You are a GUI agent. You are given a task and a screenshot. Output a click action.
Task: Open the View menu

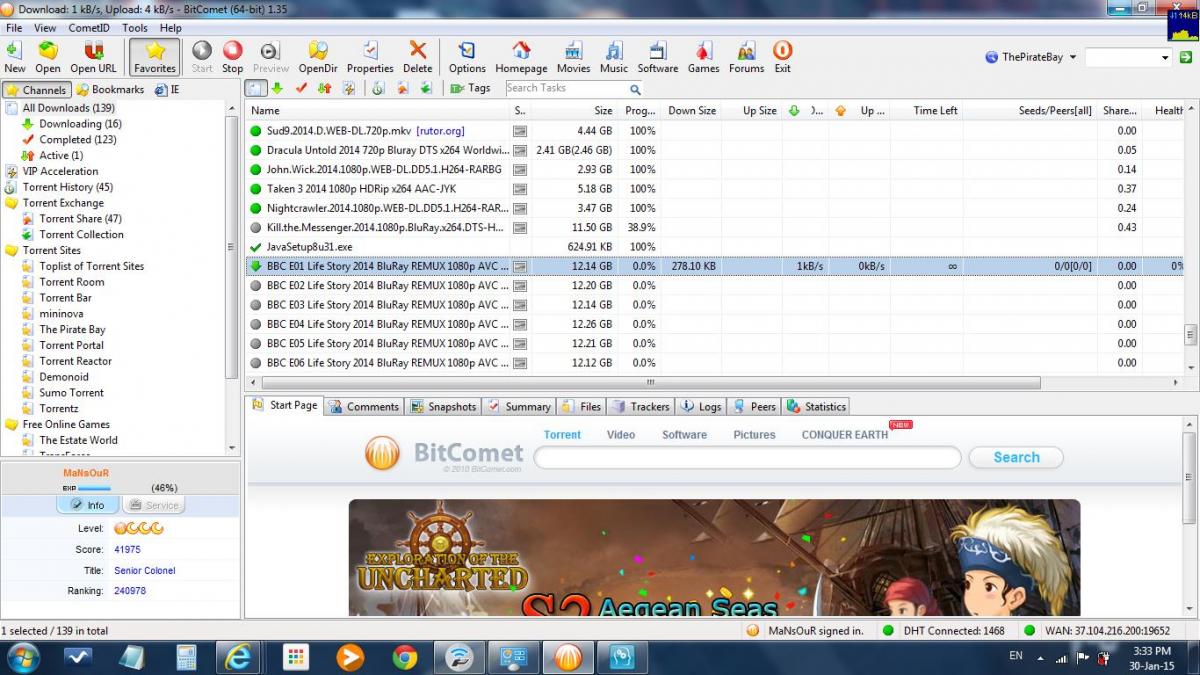click(45, 28)
